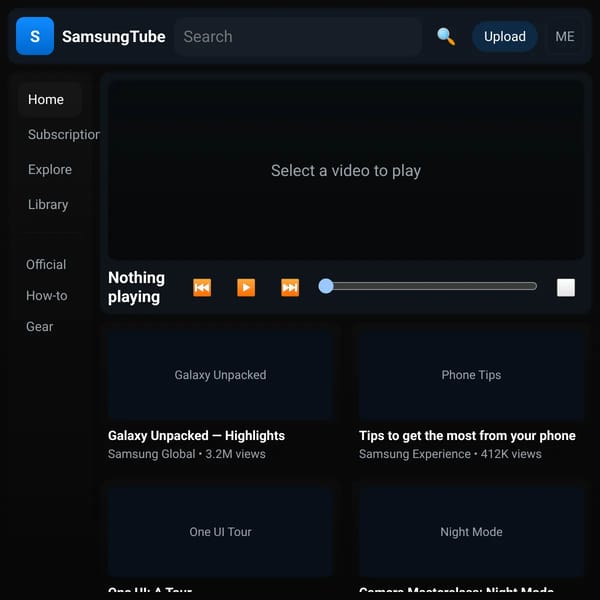This screenshot has width=600, height=600.
Task: Open the Explore section
Action: click(x=50, y=170)
